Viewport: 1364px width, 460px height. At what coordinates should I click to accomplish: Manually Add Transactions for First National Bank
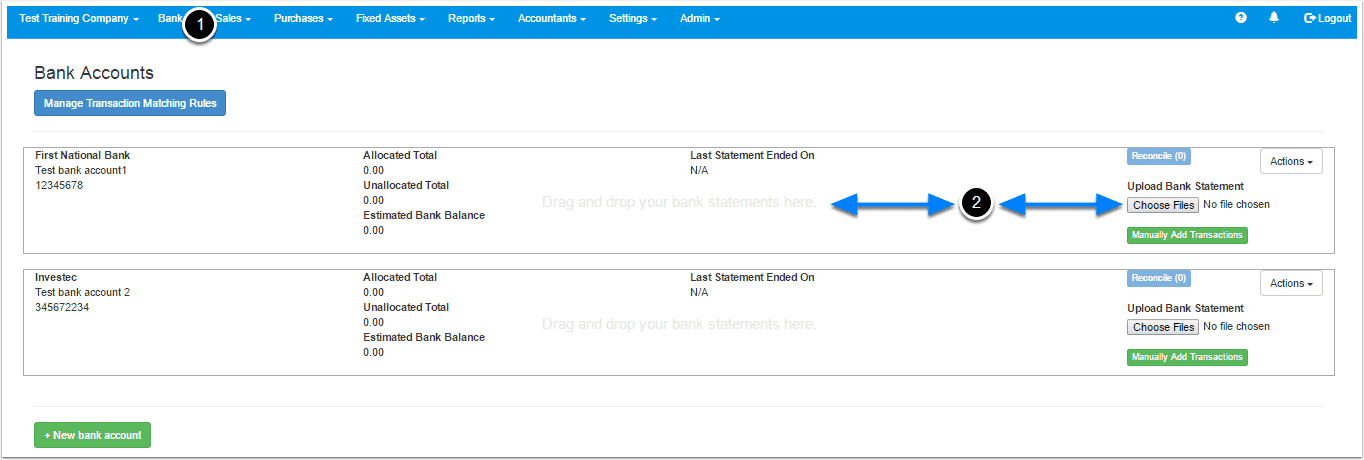[1187, 235]
